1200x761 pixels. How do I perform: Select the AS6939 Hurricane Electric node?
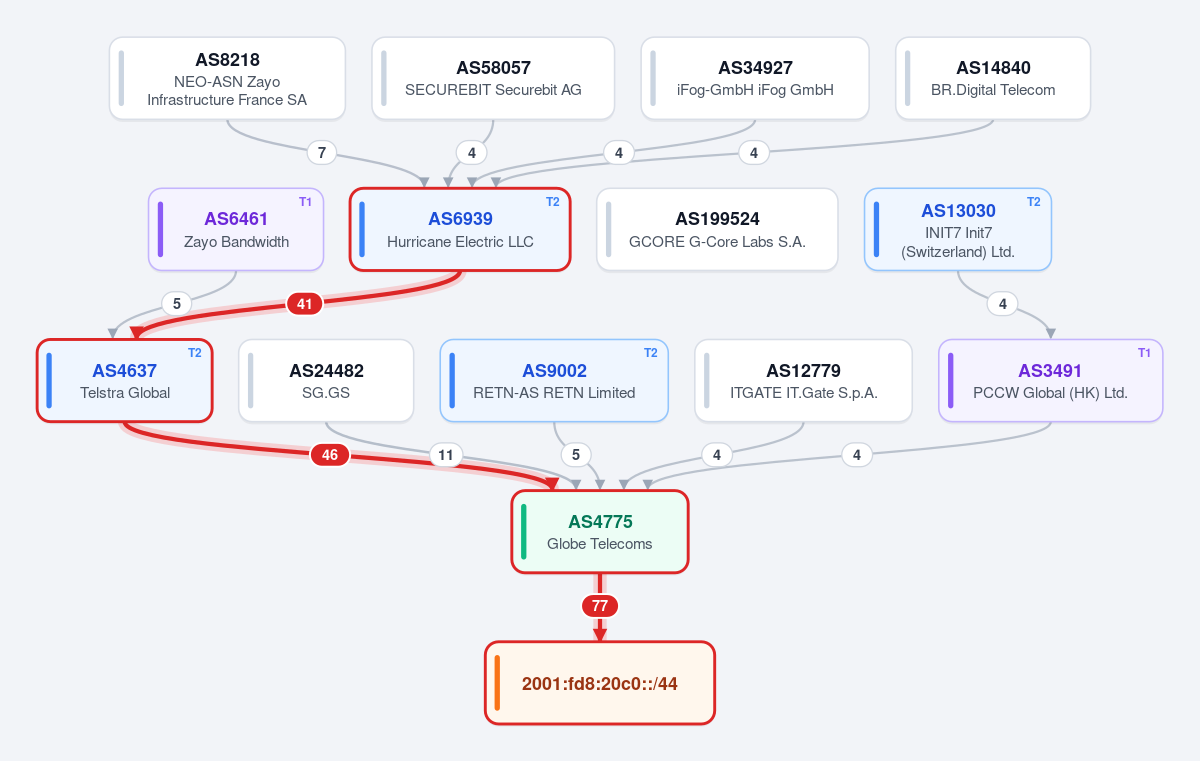tap(460, 229)
